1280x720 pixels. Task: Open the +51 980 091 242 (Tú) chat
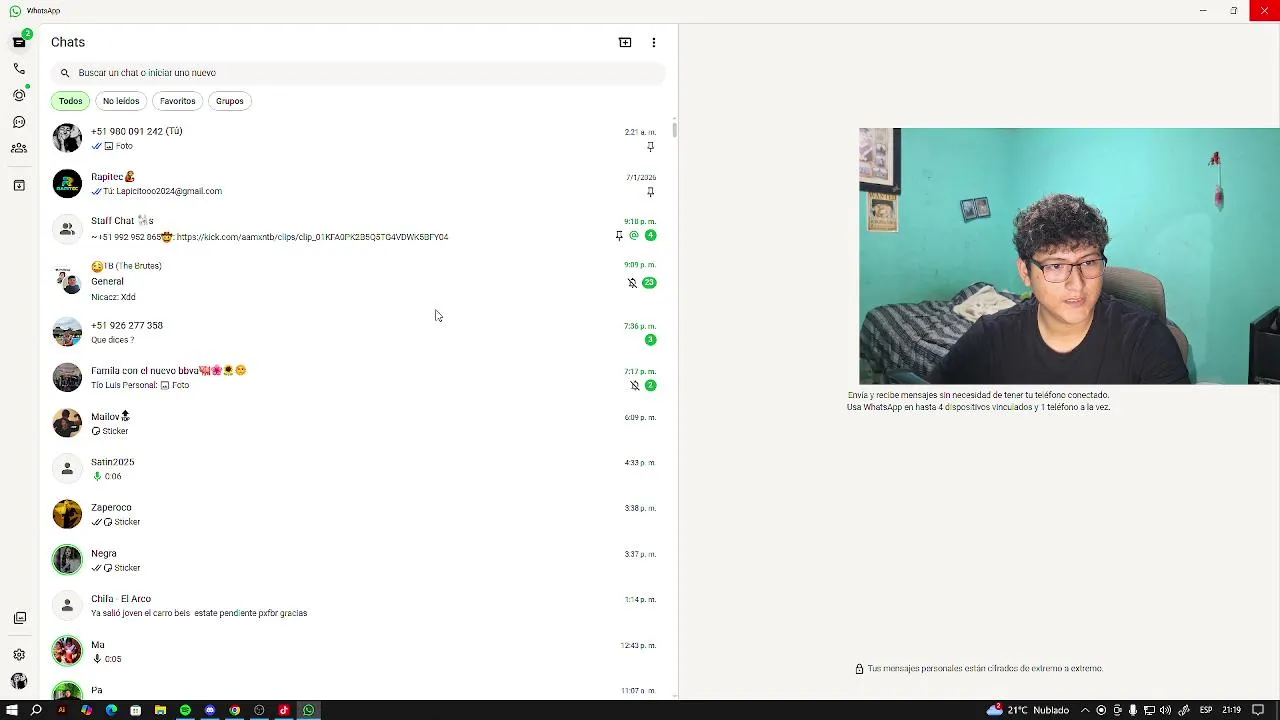[x=358, y=138]
